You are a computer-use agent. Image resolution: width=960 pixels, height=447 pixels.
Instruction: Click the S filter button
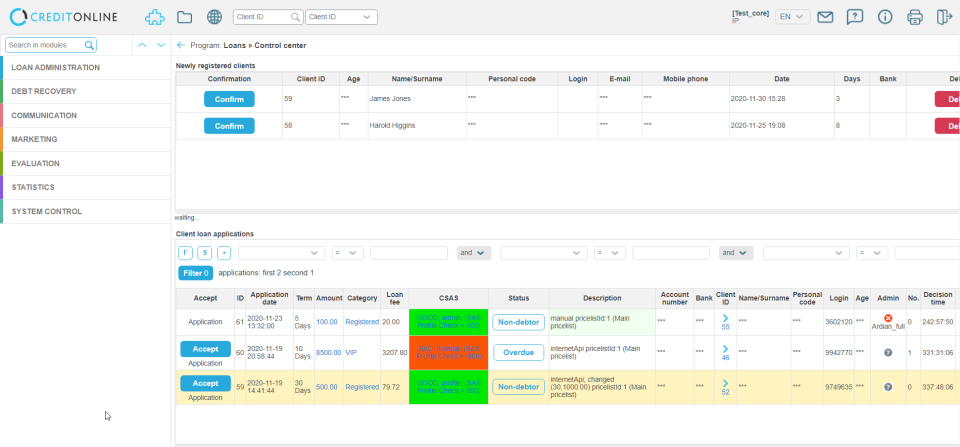click(204, 253)
